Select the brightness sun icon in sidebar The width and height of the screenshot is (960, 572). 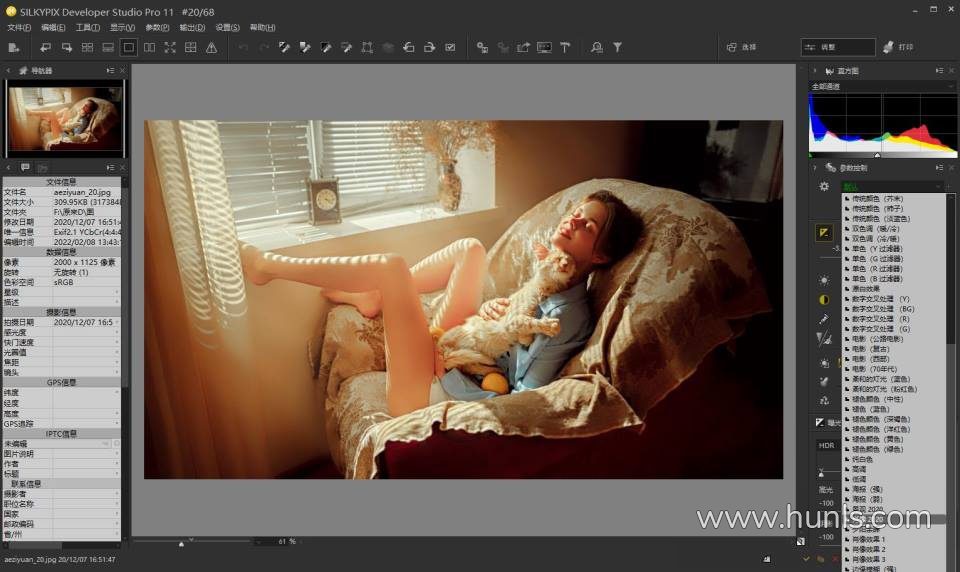tap(824, 280)
